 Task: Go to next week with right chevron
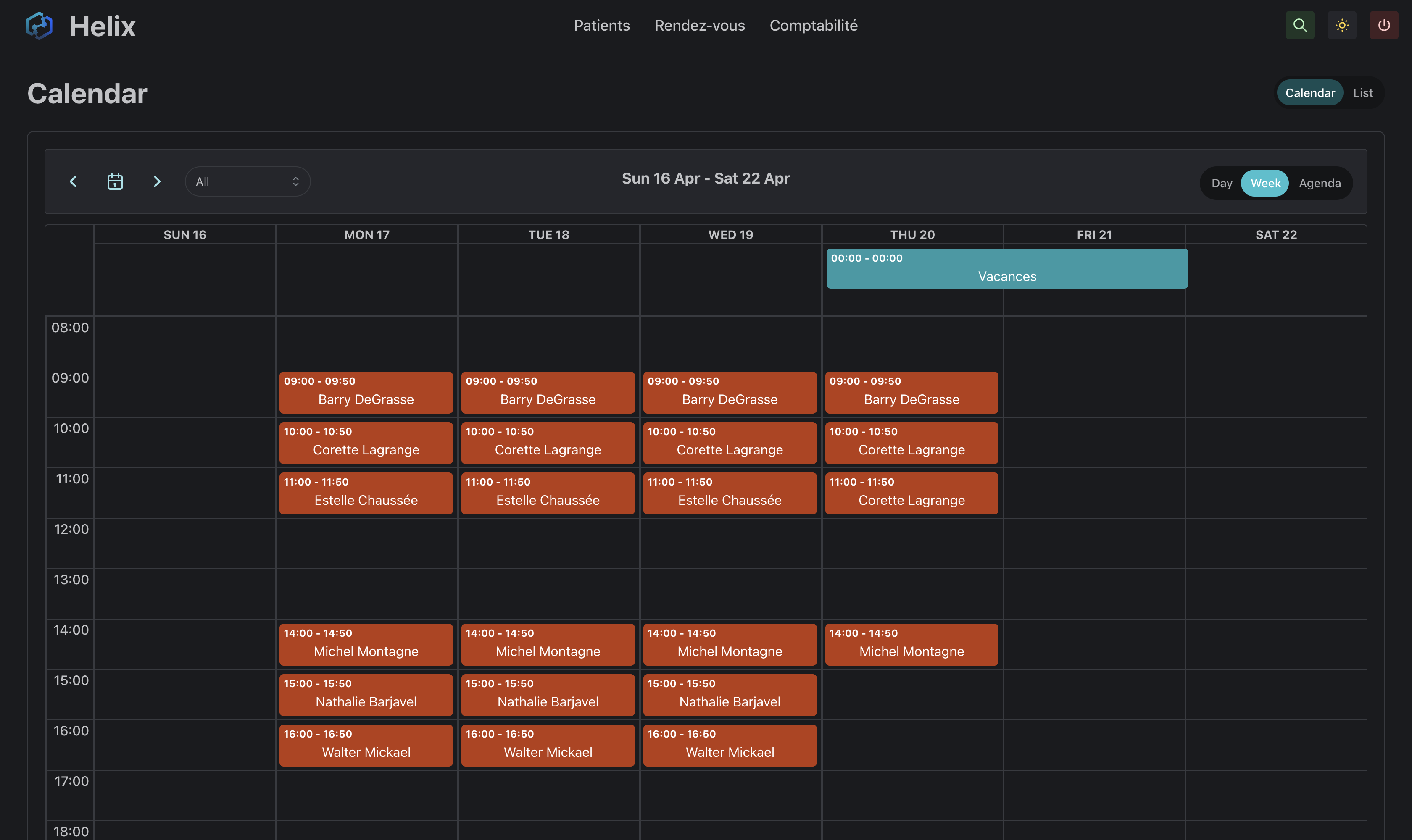point(157,182)
